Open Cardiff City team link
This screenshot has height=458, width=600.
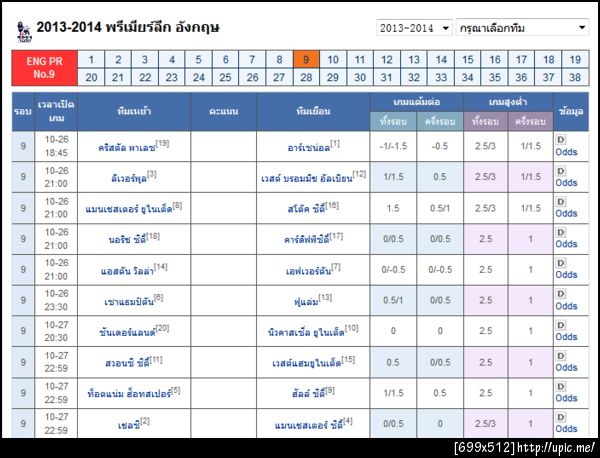coord(307,240)
